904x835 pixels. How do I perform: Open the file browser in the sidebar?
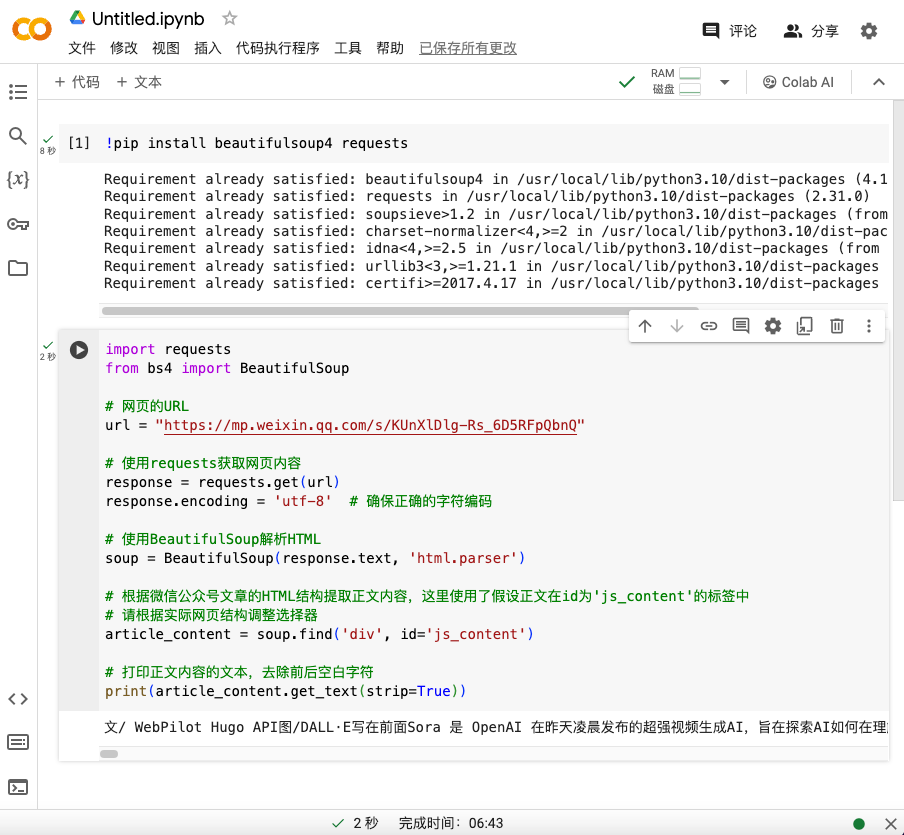(x=17, y=268)
